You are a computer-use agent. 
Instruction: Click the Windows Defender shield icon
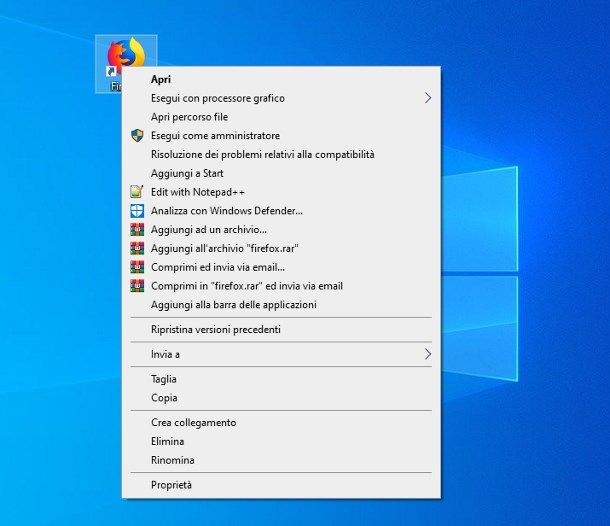[137, 210]
